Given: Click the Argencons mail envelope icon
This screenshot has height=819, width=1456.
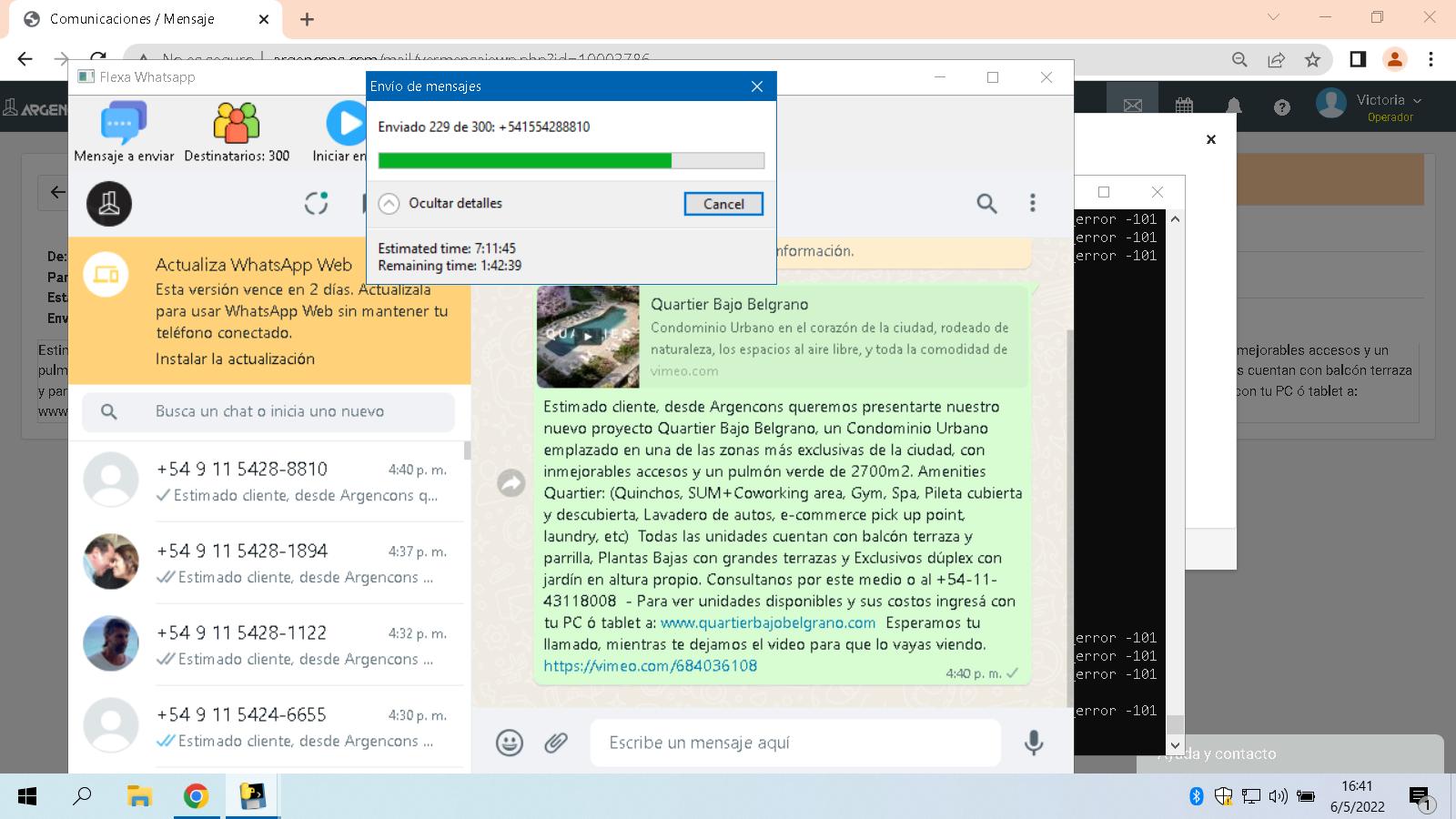Looking at the screenshot, I should 1133,106.
